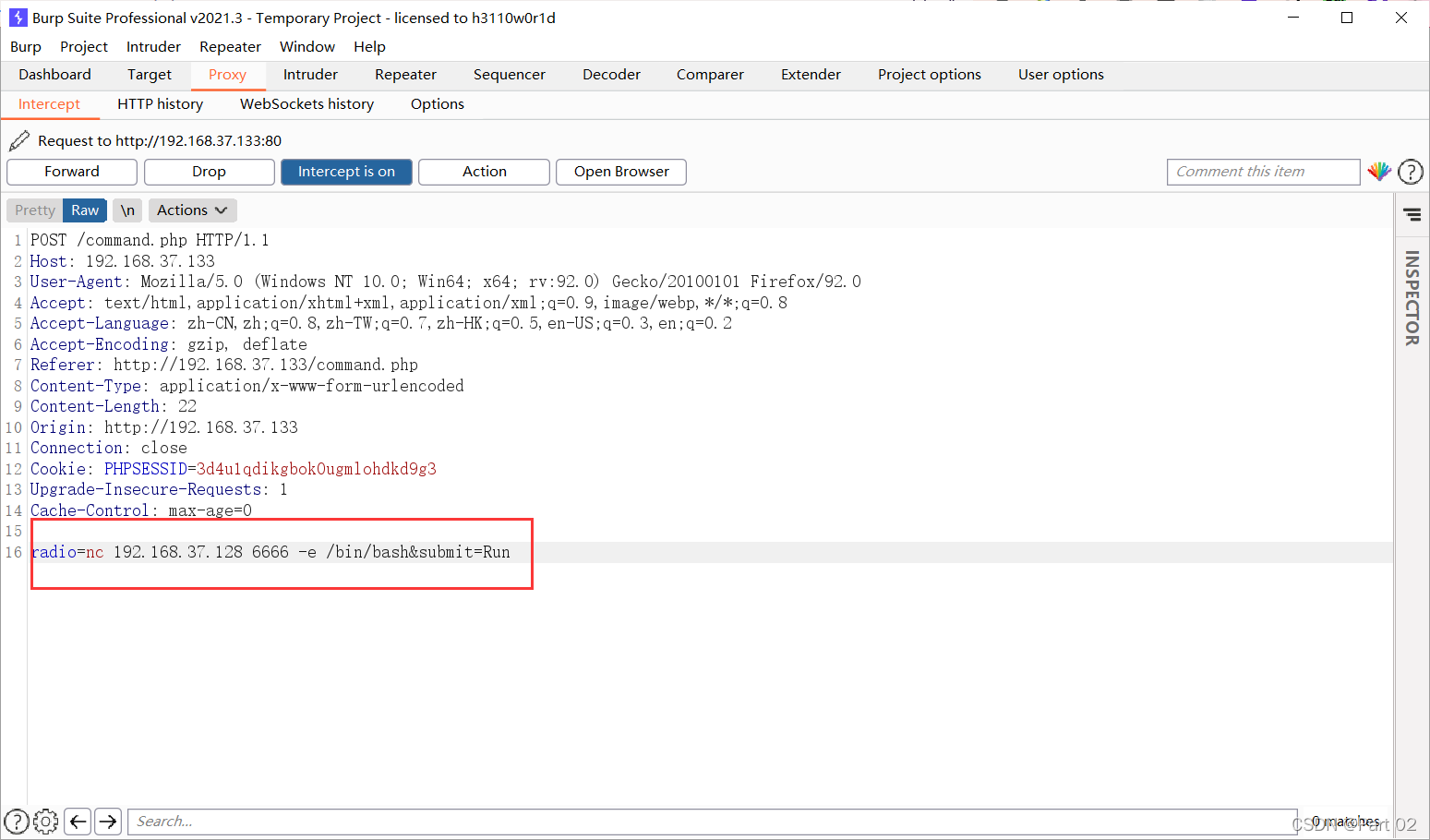This screenshot has width=1430, height=840.
Task: Switch to the Intruder tool tab
Action: (310, 75)
